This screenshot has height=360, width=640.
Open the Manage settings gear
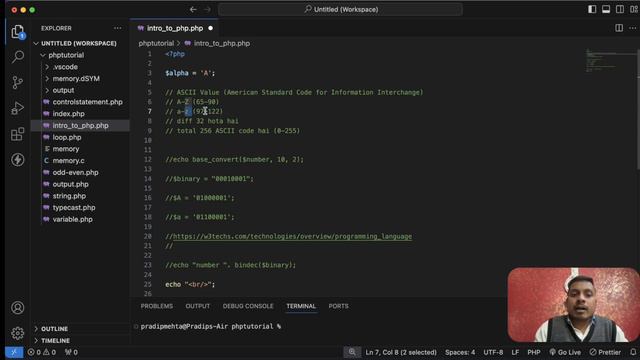[x=18, y=333]
